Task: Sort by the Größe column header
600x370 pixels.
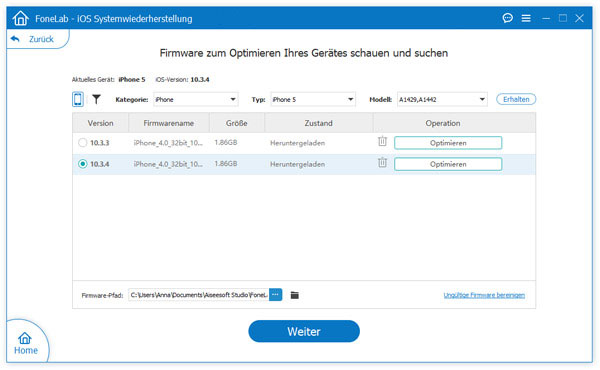Action: click(x=236, y=123)
